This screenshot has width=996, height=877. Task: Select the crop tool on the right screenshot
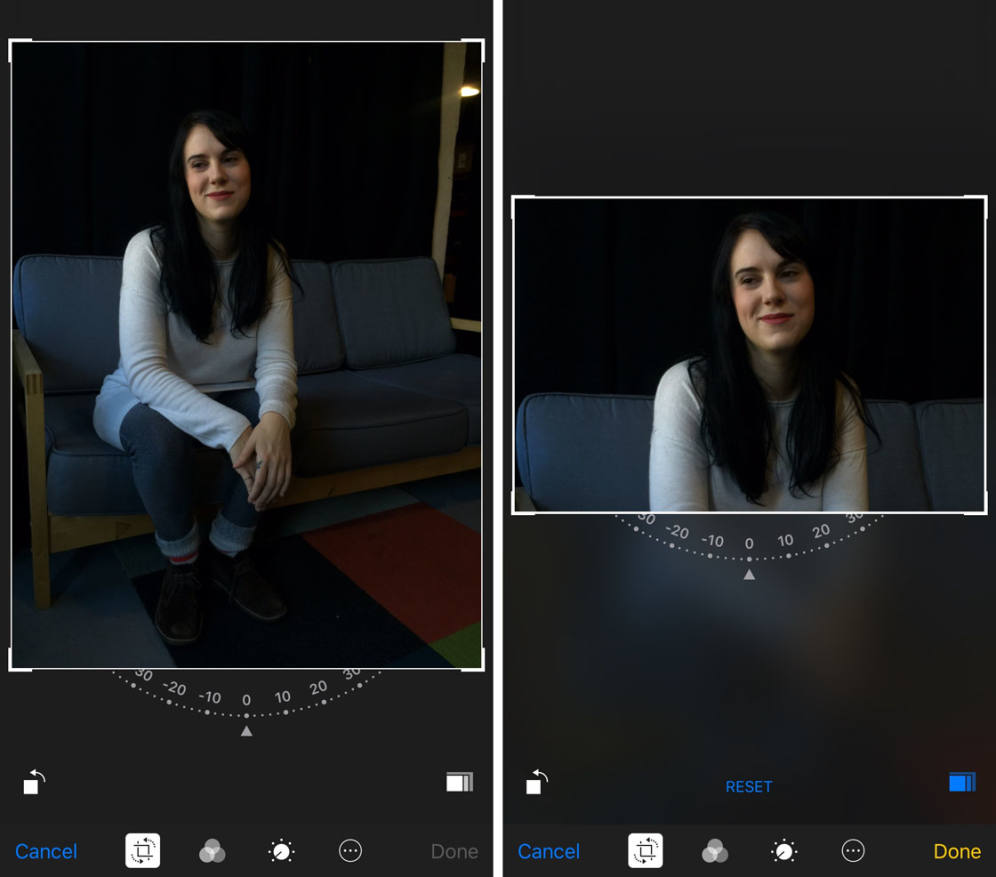tap(644, 851)
